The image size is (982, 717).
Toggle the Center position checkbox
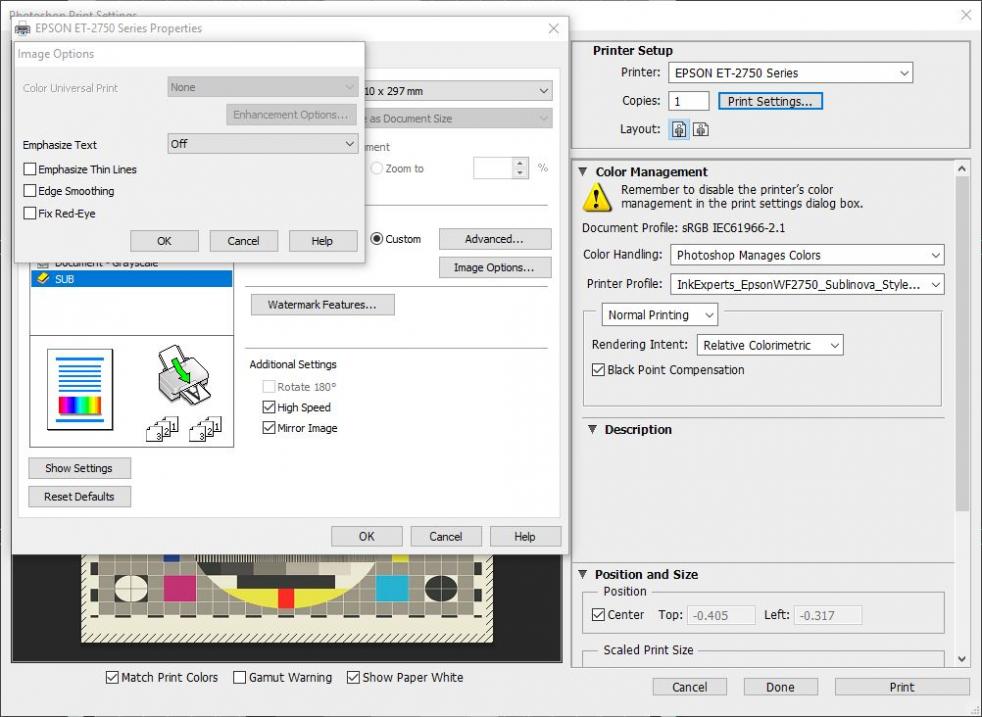point(598,614)
